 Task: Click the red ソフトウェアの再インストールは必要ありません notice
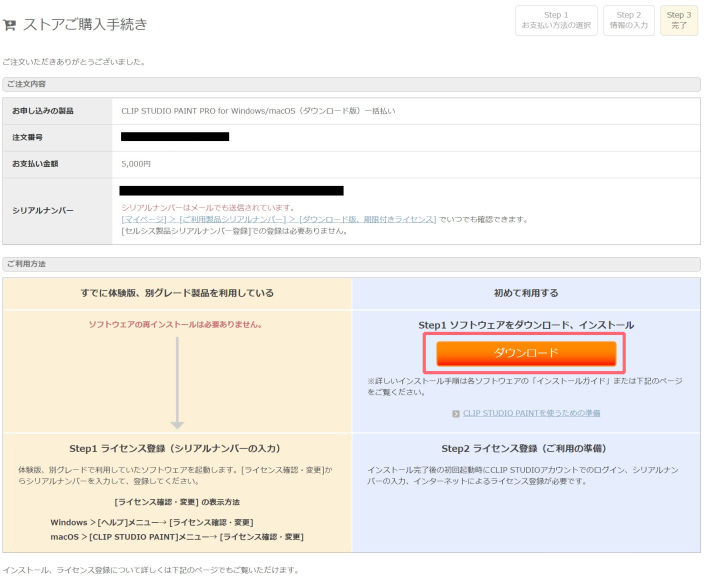175,325
